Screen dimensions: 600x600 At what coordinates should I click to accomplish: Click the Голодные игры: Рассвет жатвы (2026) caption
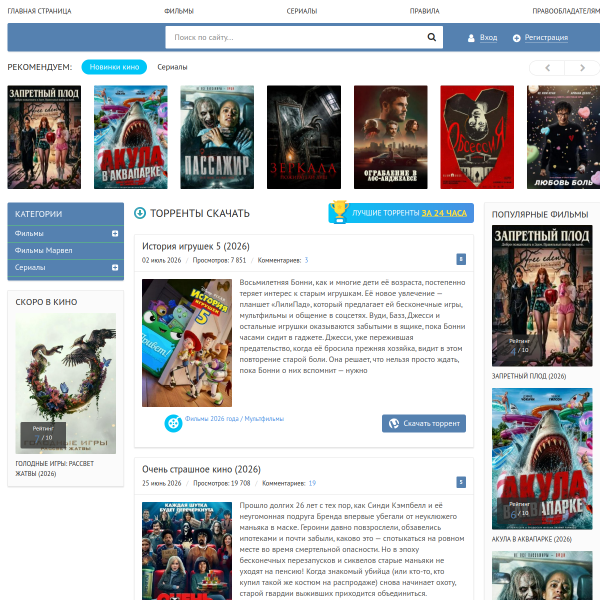54,468
